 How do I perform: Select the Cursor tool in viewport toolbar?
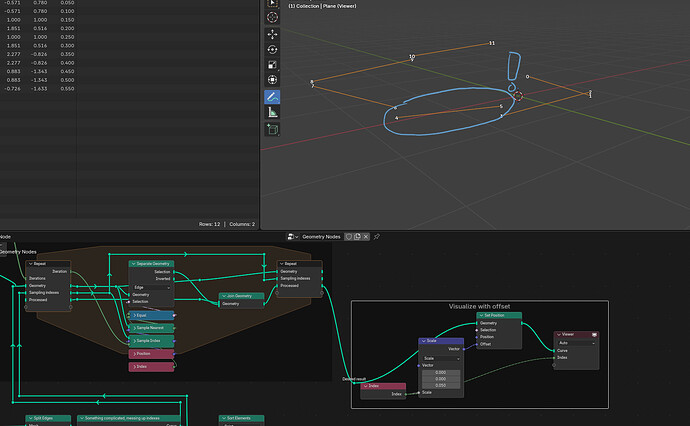pos(272,18)
